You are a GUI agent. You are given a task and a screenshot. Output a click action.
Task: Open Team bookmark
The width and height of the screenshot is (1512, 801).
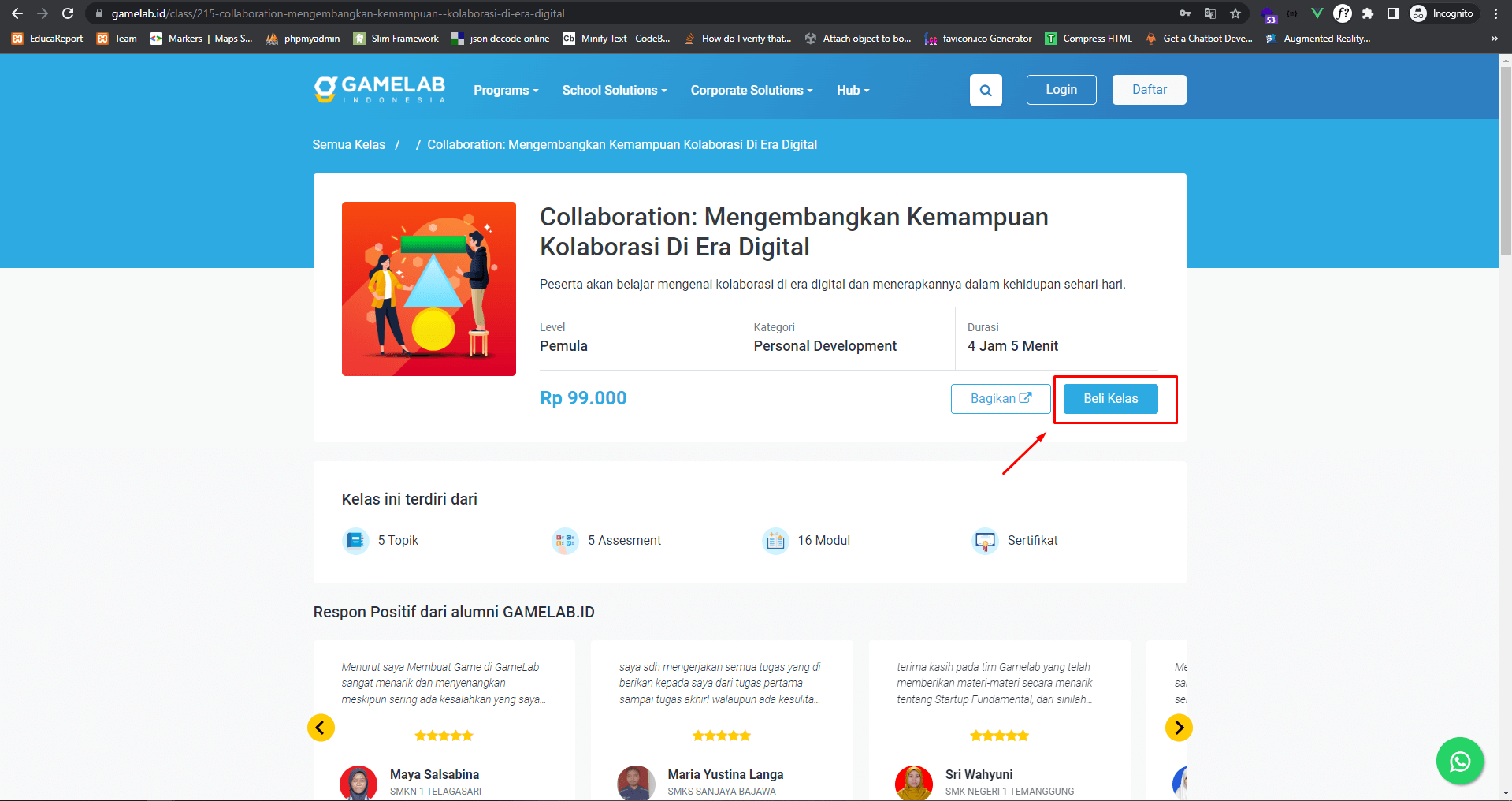pyautogui.click(x=117, y=39)
